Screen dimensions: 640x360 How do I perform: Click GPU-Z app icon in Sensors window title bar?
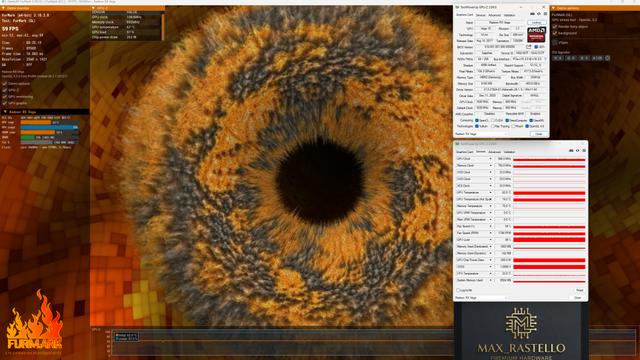click(457, 144)
